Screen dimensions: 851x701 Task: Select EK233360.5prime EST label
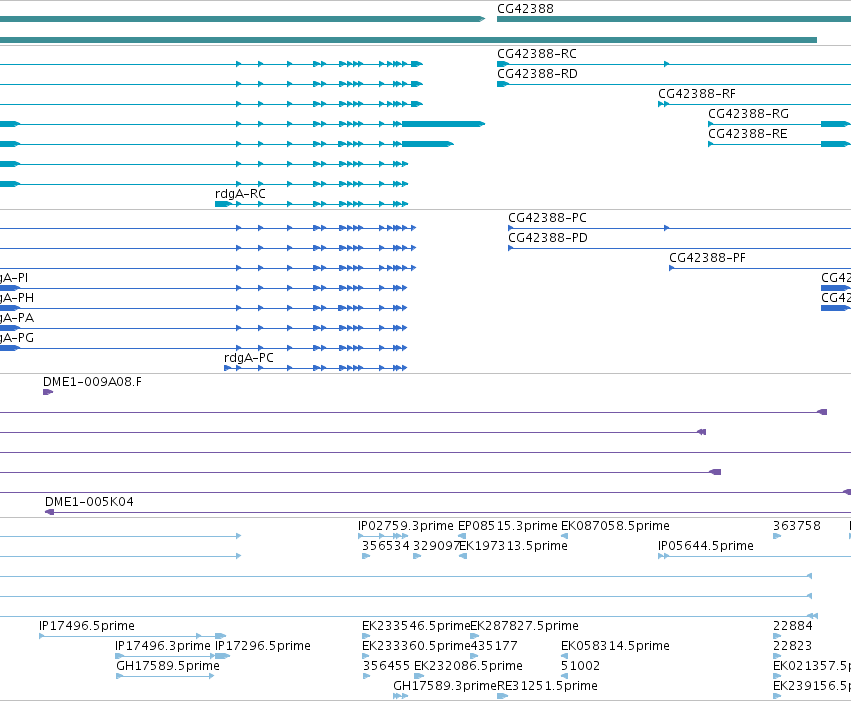point(416,646)
